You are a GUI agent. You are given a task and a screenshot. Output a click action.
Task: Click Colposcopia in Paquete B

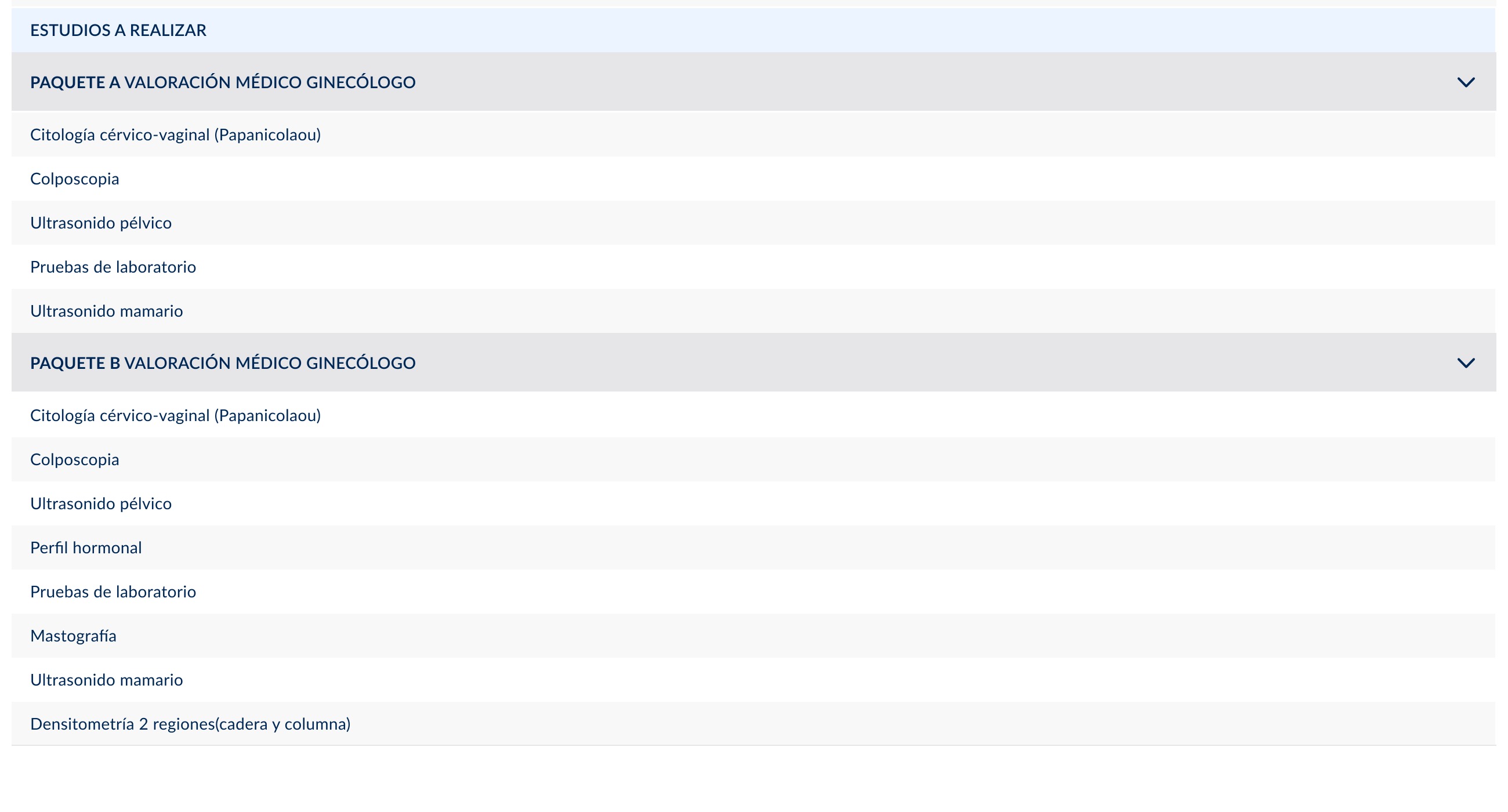pos(753,459)
